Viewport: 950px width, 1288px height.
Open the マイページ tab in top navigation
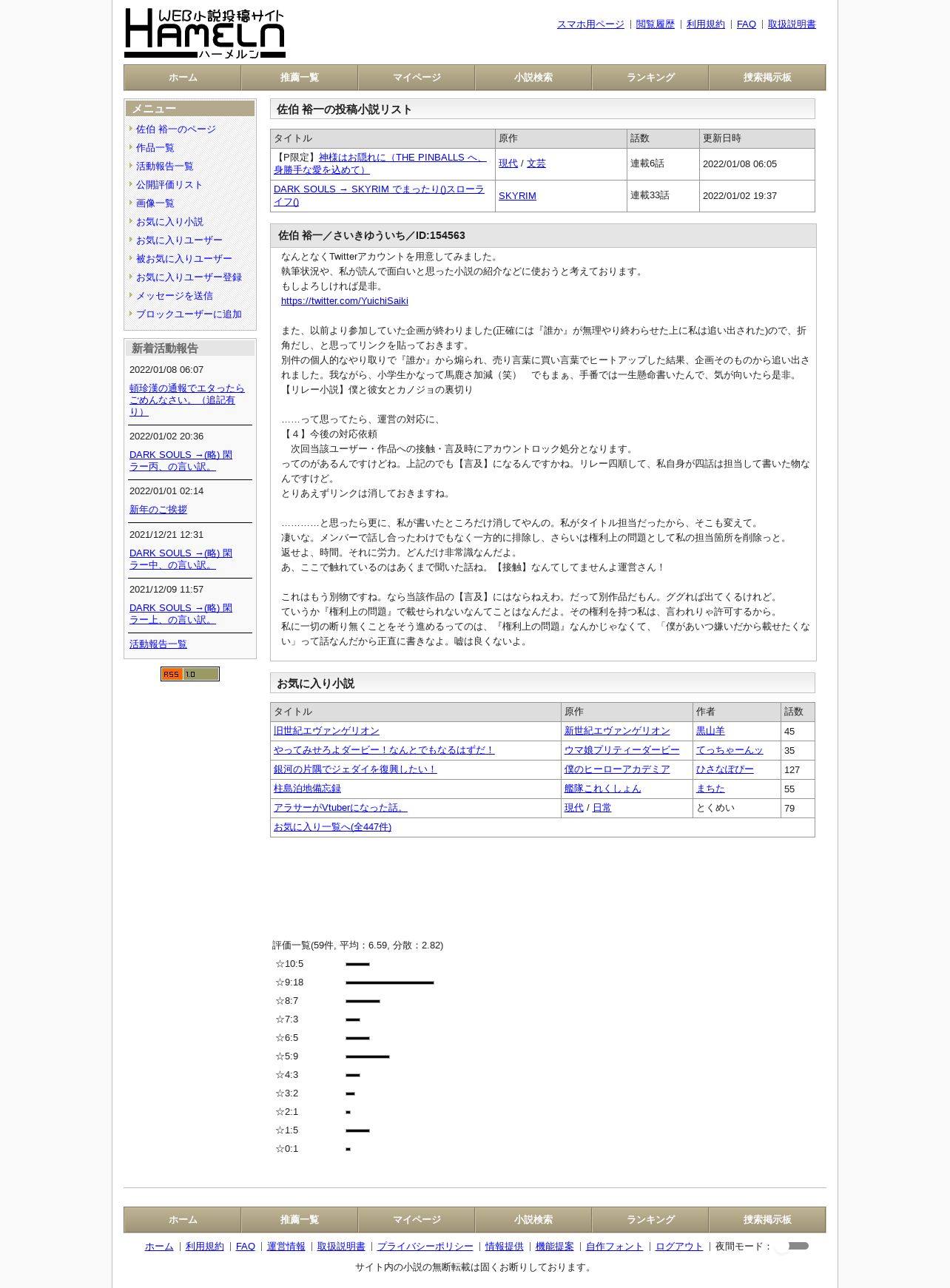pos(417,78)
